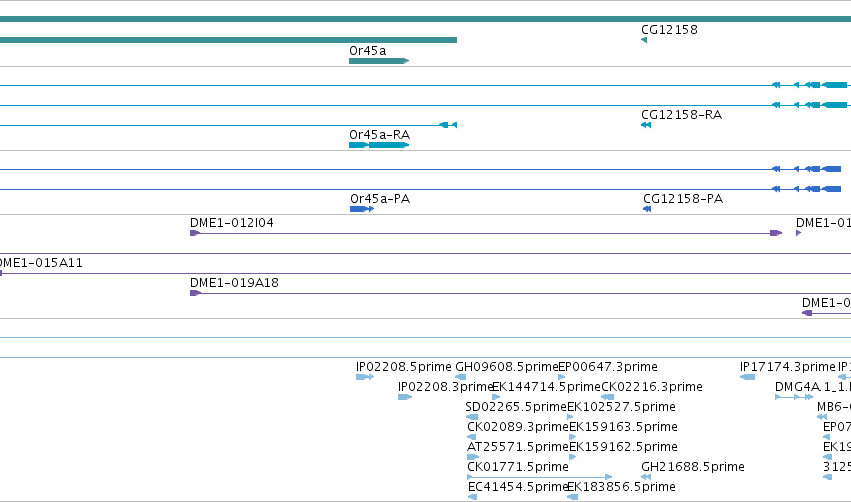The height and width of the screenshot is (502, 851).
Task: Select the Or45a-RA transcript exon glyph
Action: [x=379, y=145]
